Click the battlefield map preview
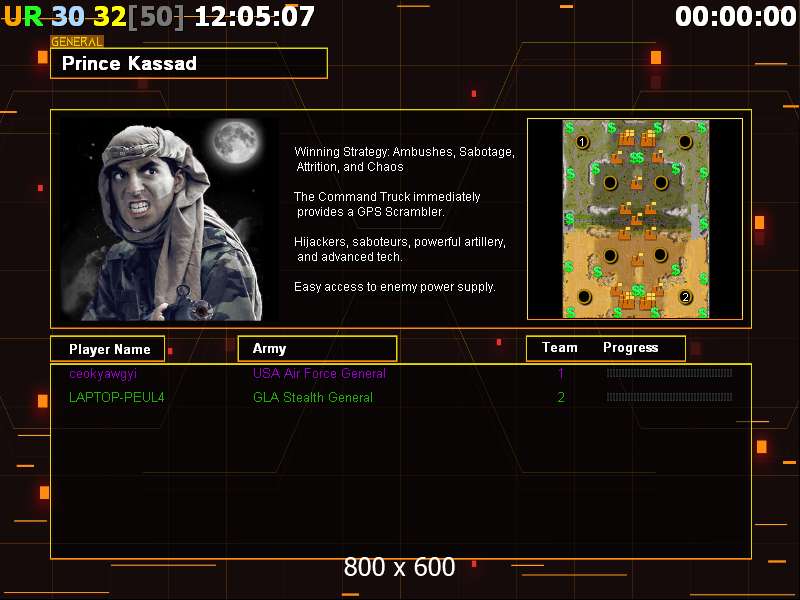Image resolution: width=800 pixels, height=600 pixels. click(635, 219)
